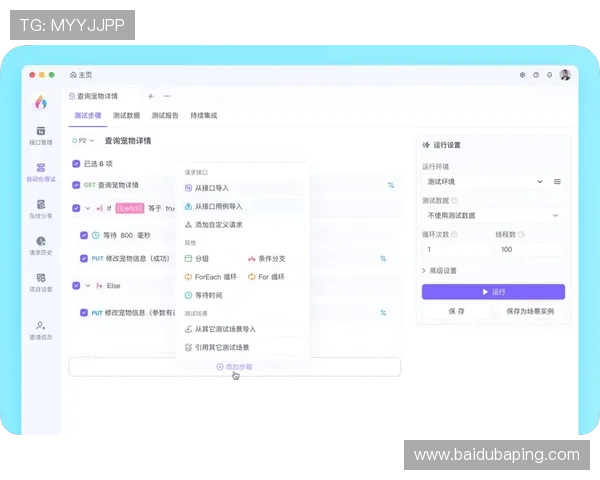The image size is (600, 480).
Task: Open the help icon in top bar
Action: click(536, 75)
